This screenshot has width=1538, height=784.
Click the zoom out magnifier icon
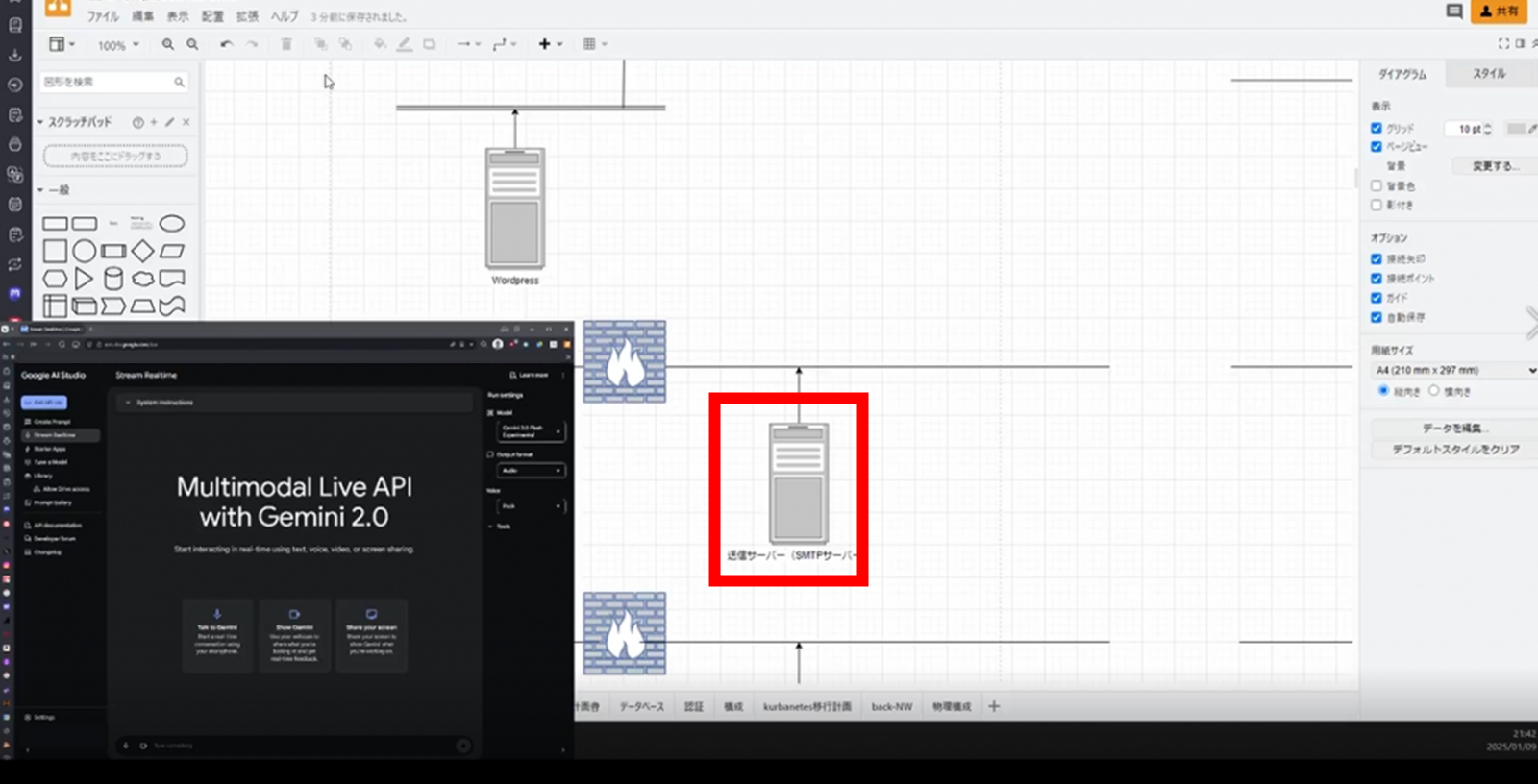coord(192,44)
